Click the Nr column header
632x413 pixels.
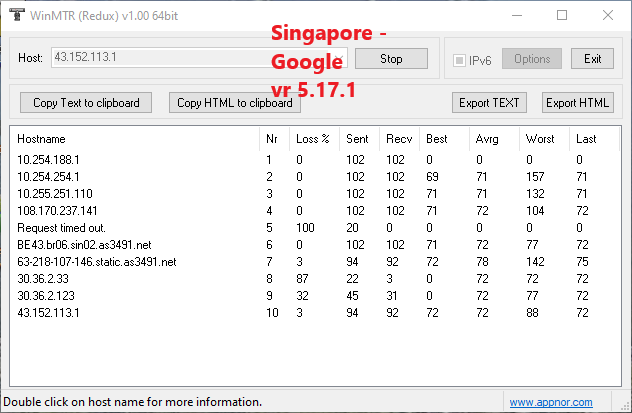274,139
